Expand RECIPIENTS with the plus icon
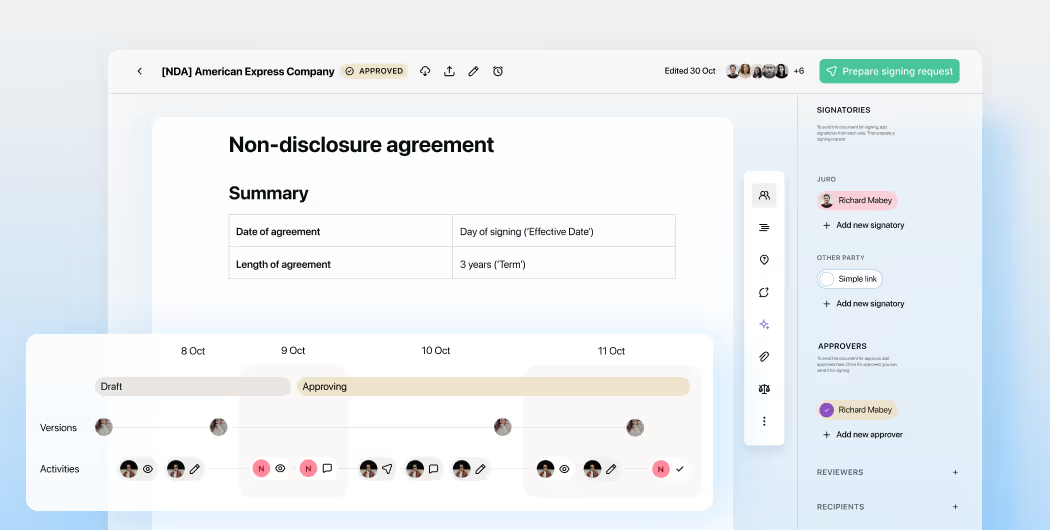This screenshot has width=1050, height=530. 956,507
